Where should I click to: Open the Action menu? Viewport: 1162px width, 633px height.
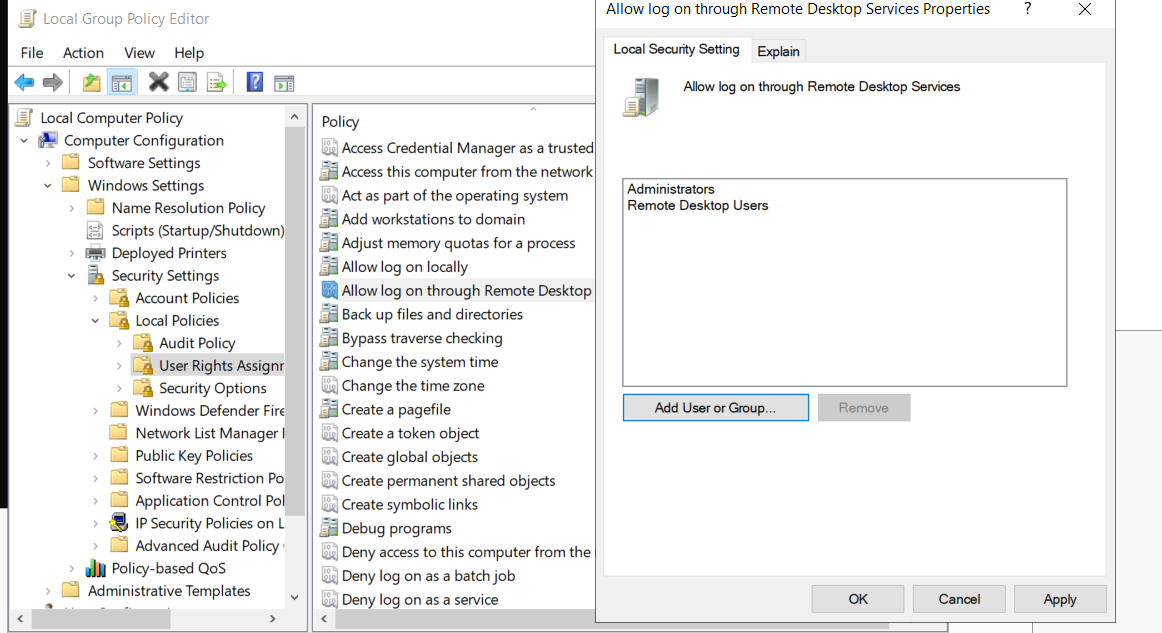(83, 53)
